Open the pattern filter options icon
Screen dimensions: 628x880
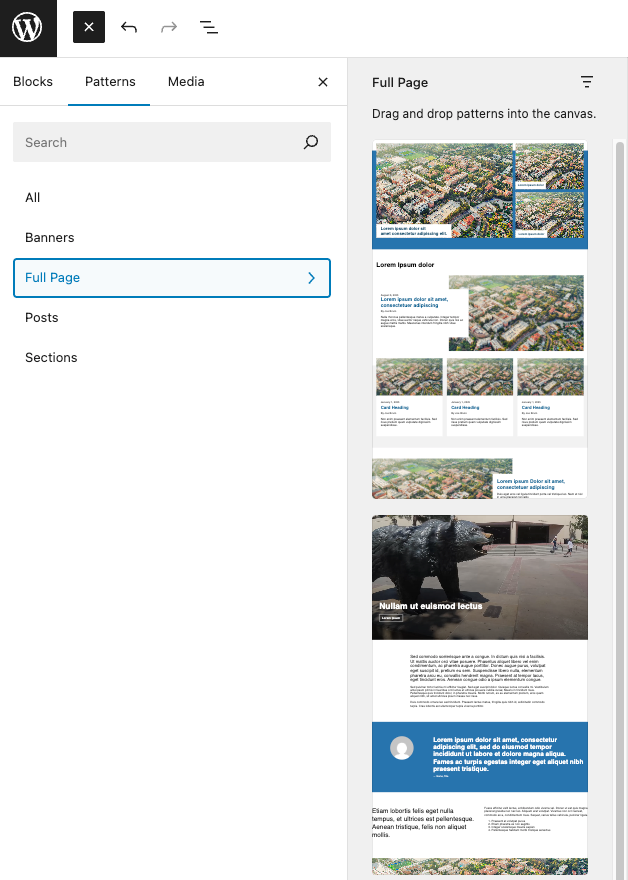click(x=587, y=82)
